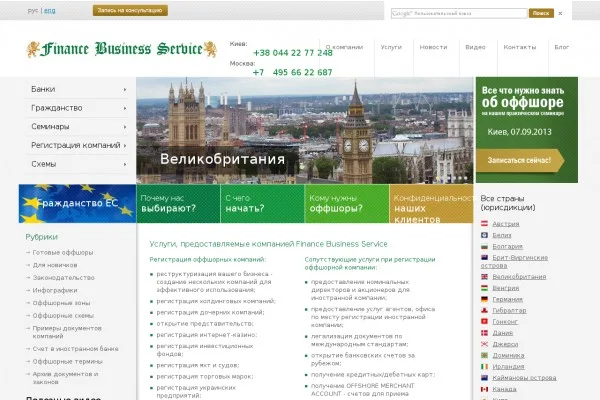Open the Примеры документов компаний rubric
This screenshot has width=600, height=400.
tap(67, 332)
